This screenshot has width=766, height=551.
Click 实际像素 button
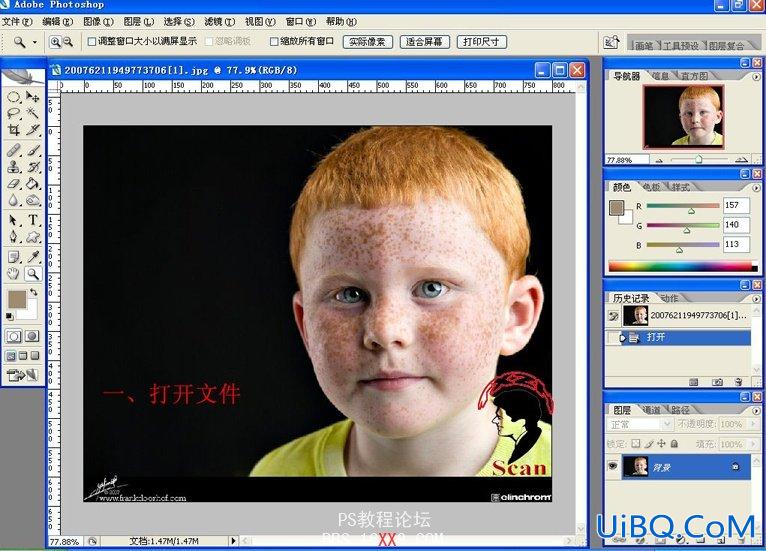(367, 42)
